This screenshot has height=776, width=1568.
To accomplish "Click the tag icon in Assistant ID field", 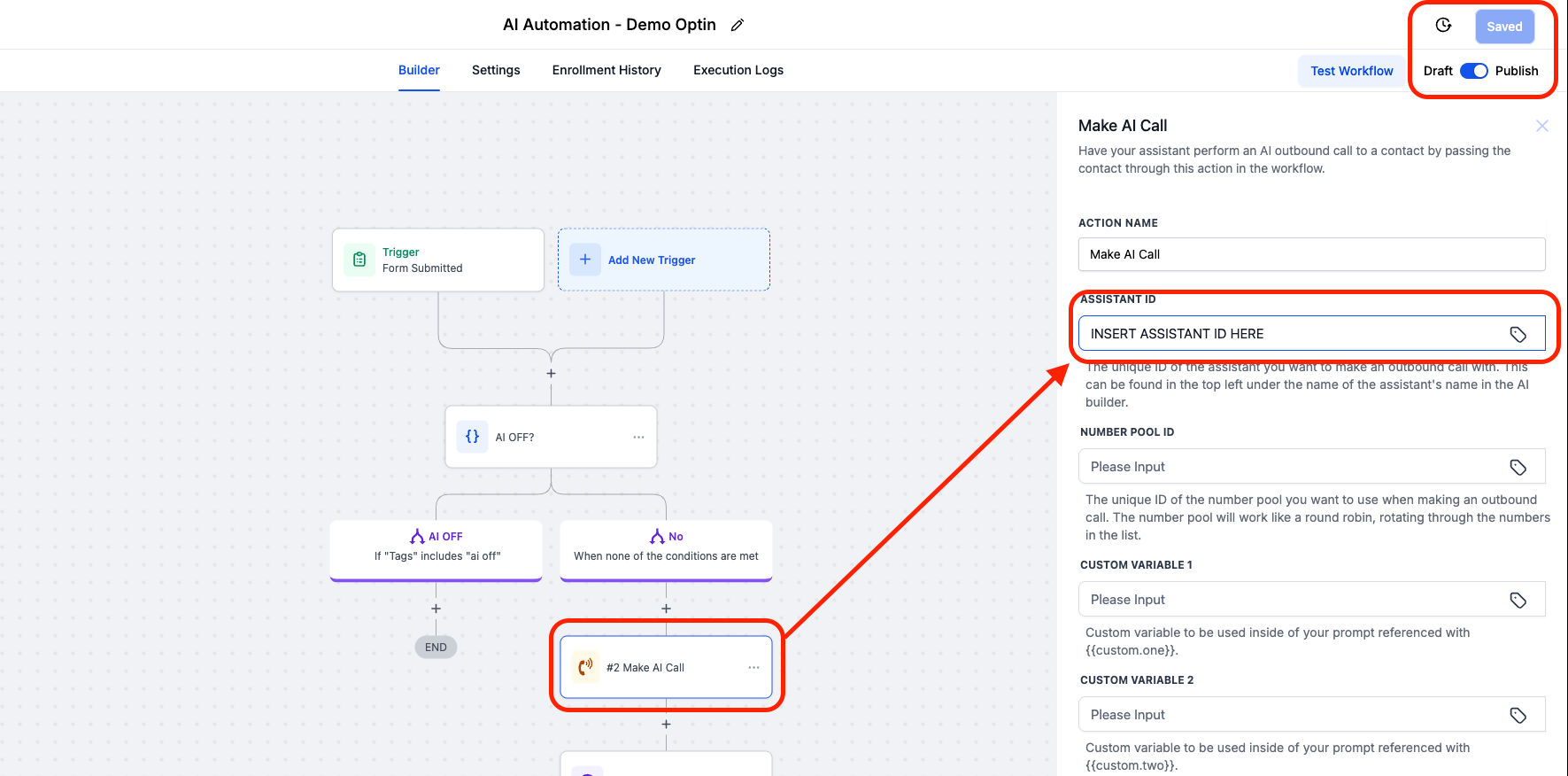I will point(1518,334).
